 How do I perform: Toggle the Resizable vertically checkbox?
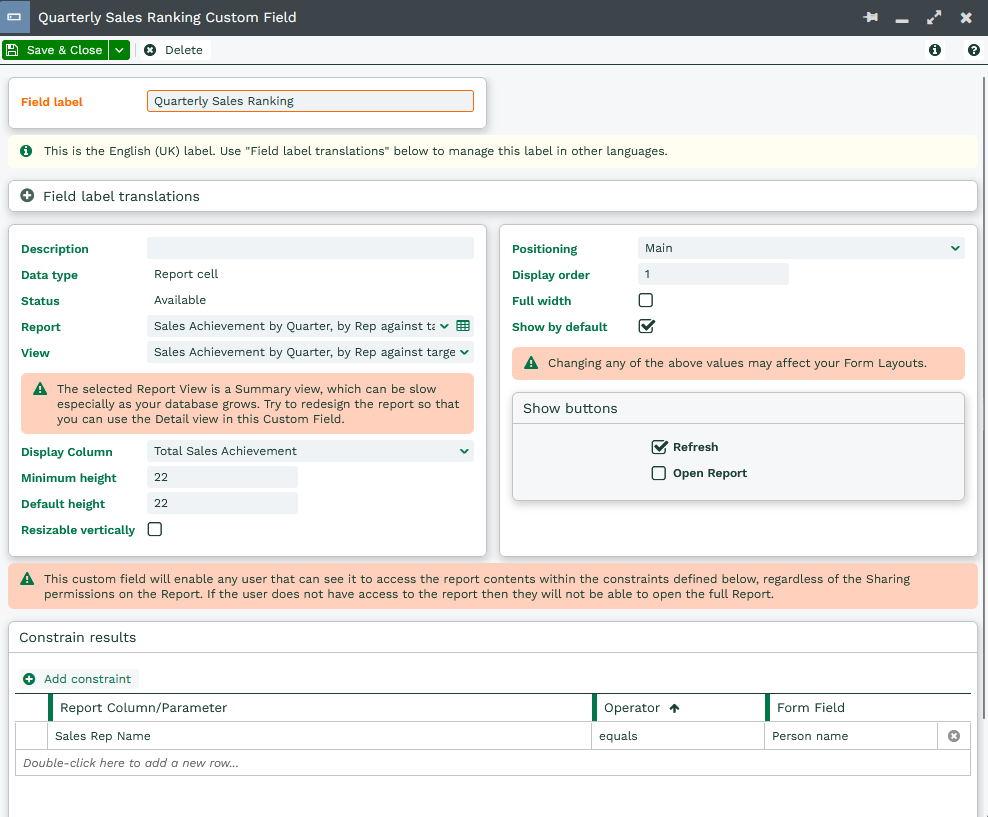155,530
